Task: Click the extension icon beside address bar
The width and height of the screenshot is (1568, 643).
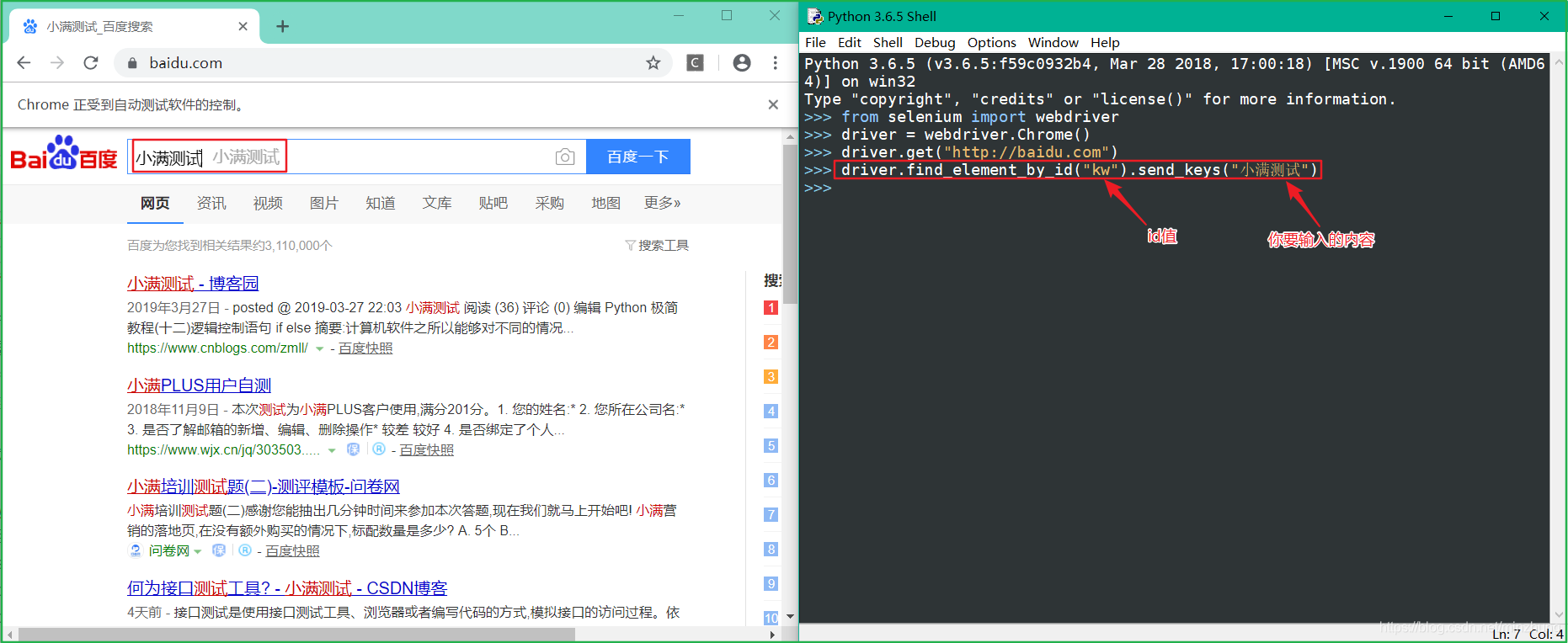Action: tap(696, 62)
